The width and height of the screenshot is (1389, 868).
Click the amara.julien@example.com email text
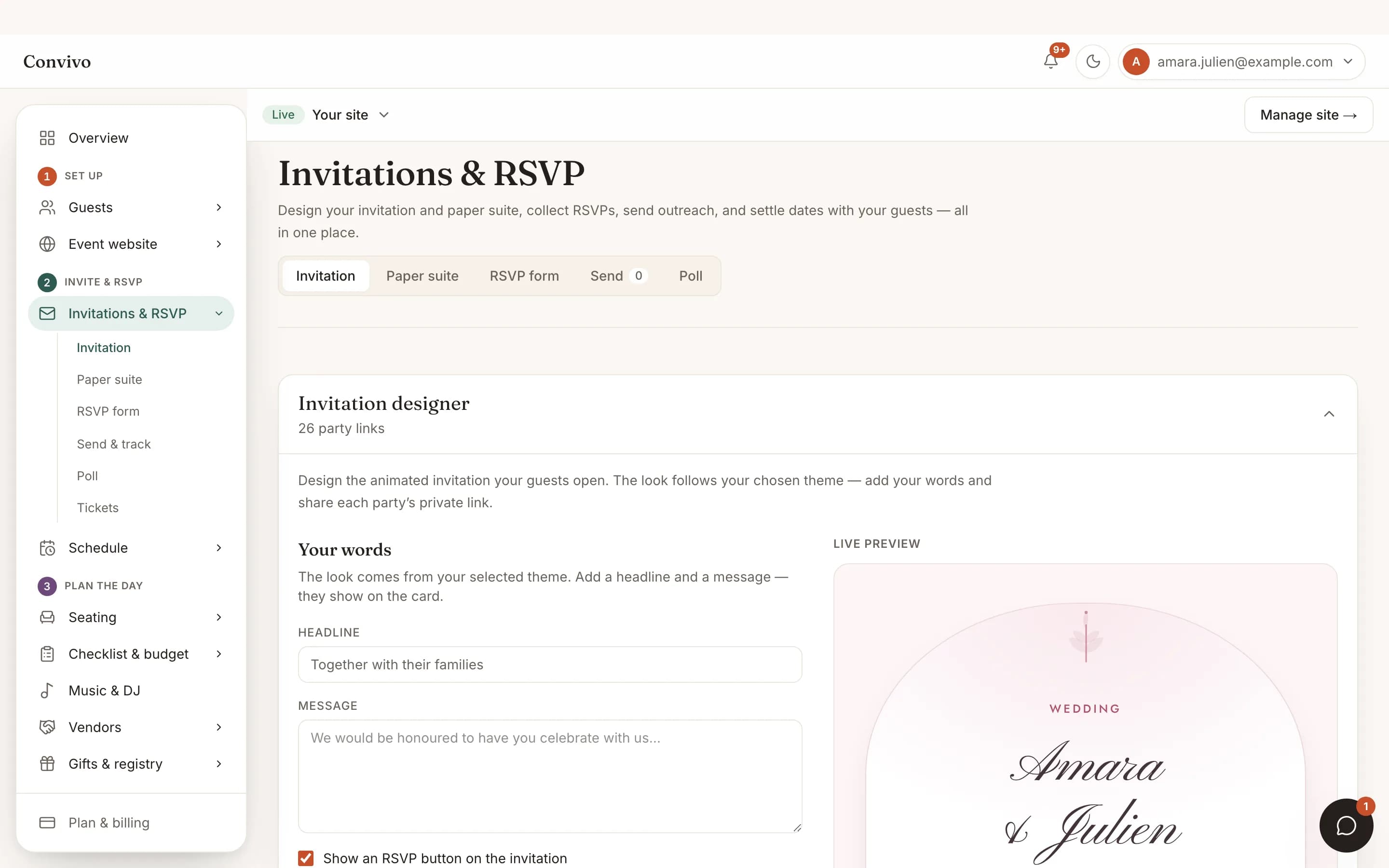pos(1244,61)
